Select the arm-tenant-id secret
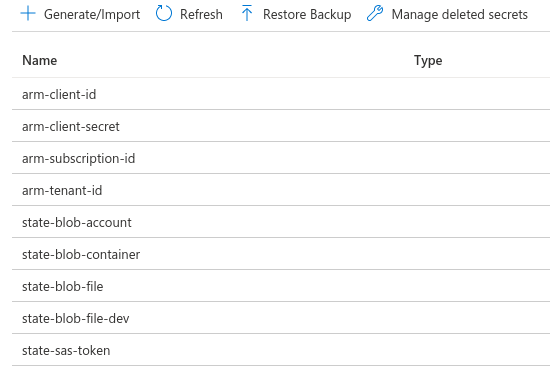Screen dimensions: 550x377 point(62,190)
